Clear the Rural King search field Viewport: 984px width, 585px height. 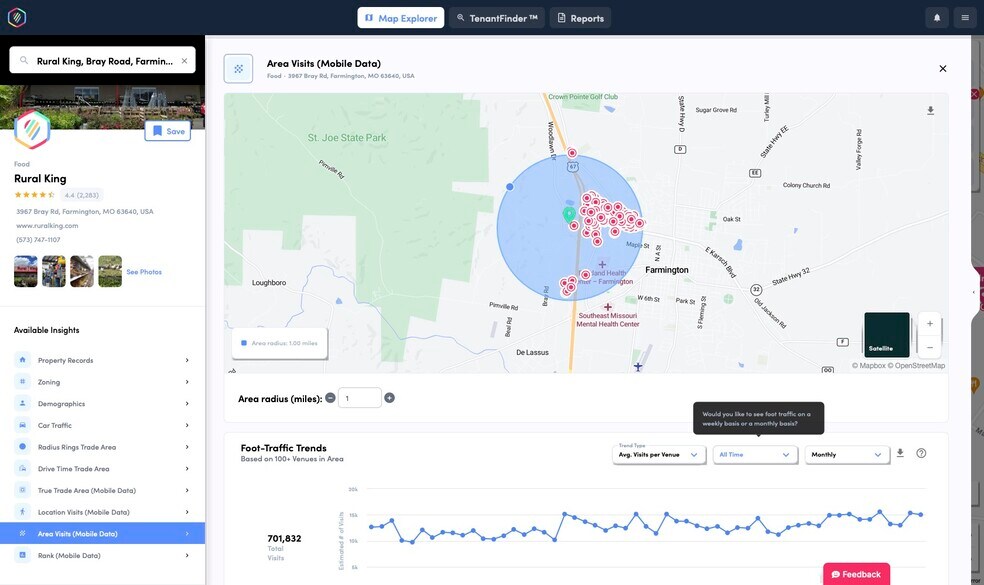tap(184, 61)
